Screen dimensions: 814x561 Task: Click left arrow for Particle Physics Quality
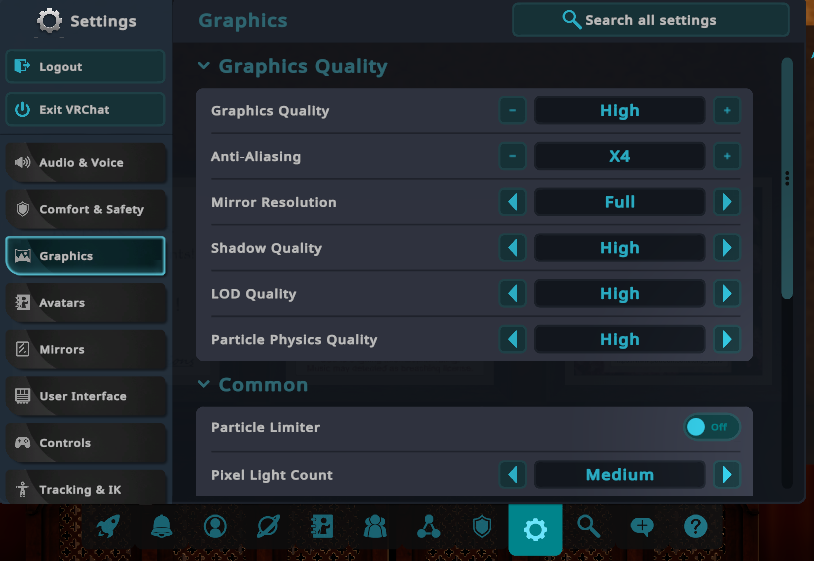tap(512, 339)
